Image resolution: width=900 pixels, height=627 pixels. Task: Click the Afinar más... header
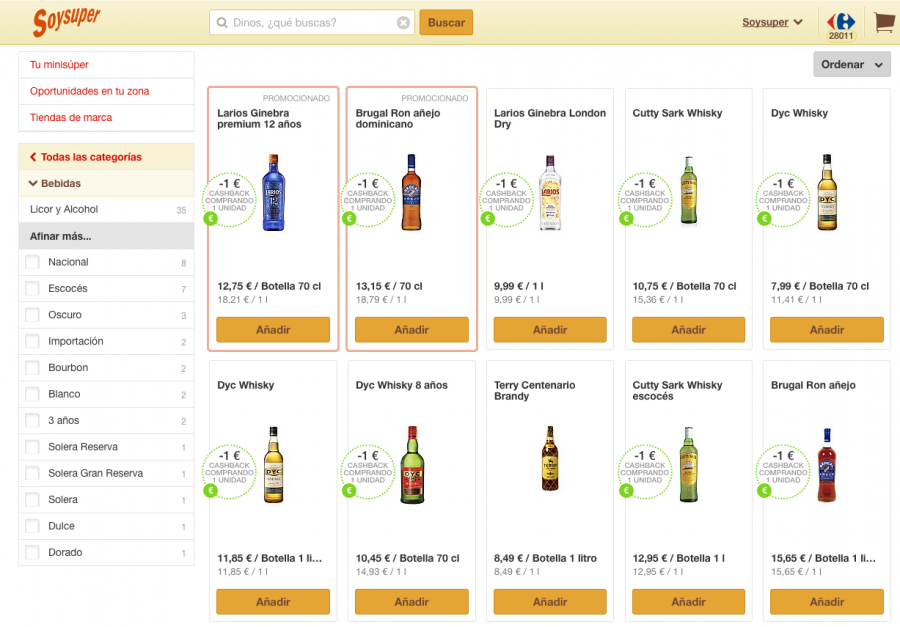click(106, 236)
